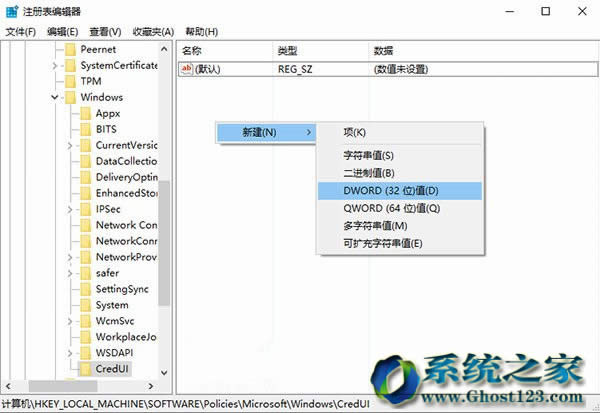Collapse the Windows key in the tree

click(x=54, y=97)
